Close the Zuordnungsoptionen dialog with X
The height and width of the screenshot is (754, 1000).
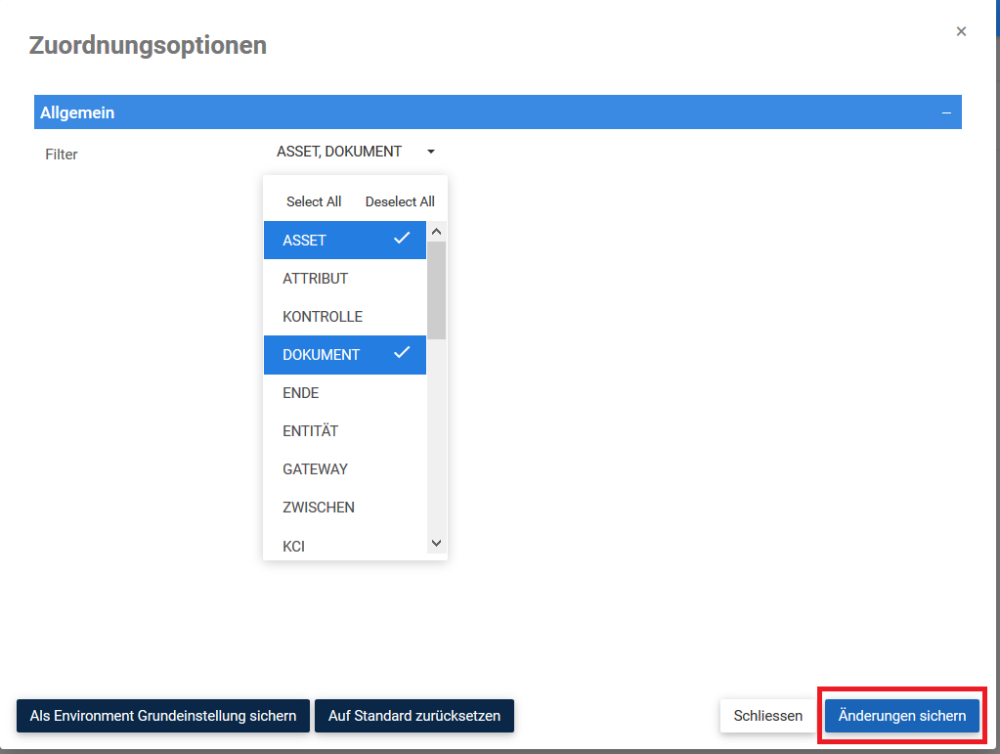coord(961,31)
